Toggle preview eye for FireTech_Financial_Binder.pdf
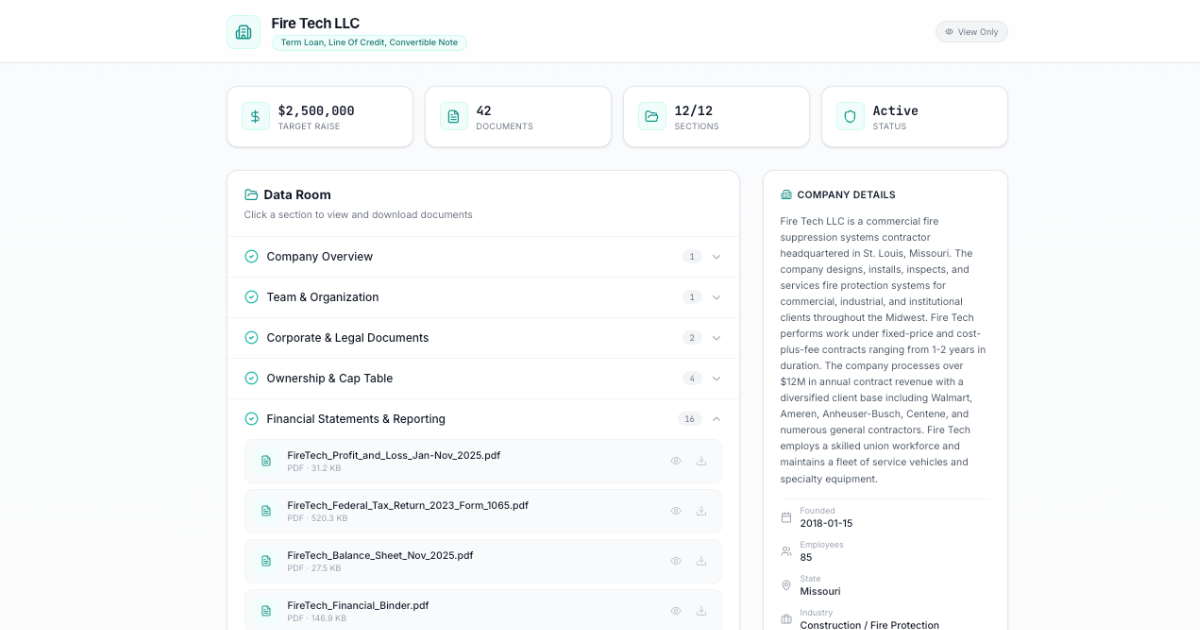Viewport: 1200px width, 630px height. coord(676,610)
